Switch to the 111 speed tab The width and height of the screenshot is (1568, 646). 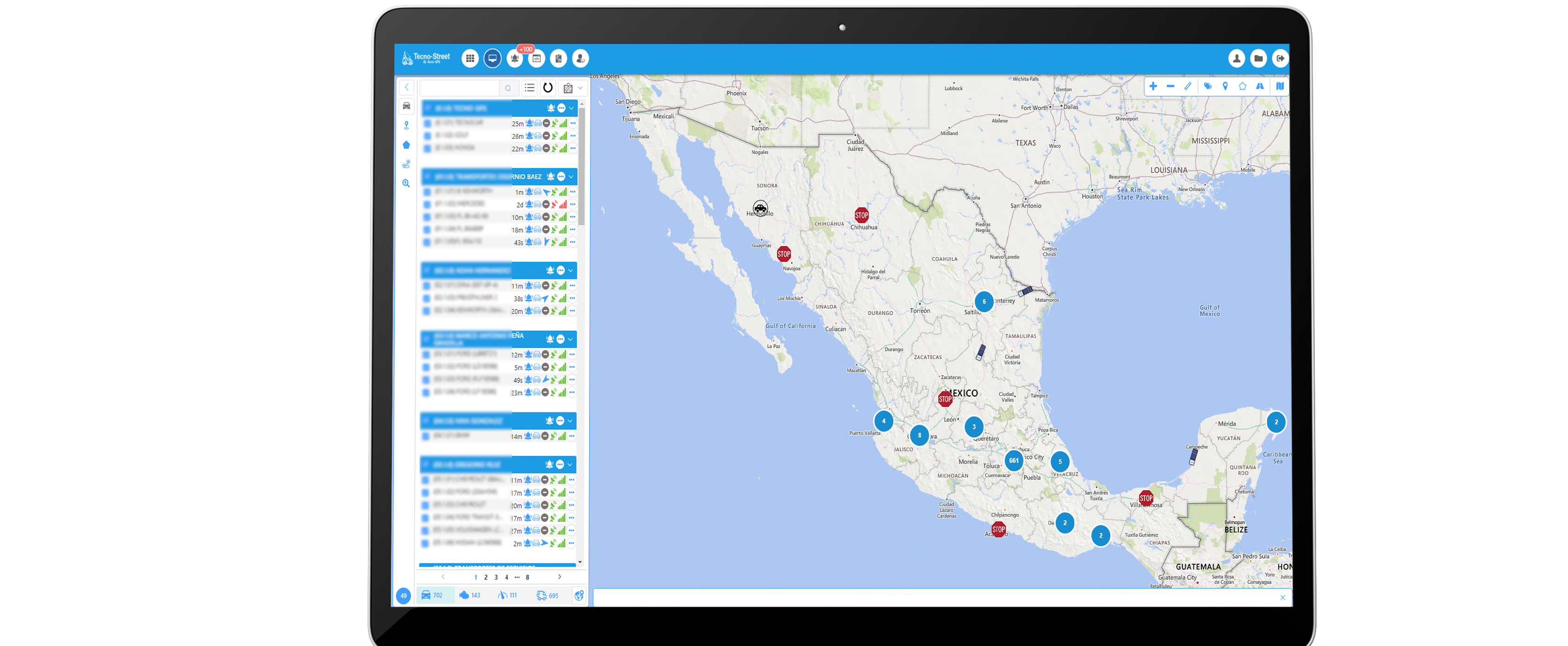(x=508, y=595)
